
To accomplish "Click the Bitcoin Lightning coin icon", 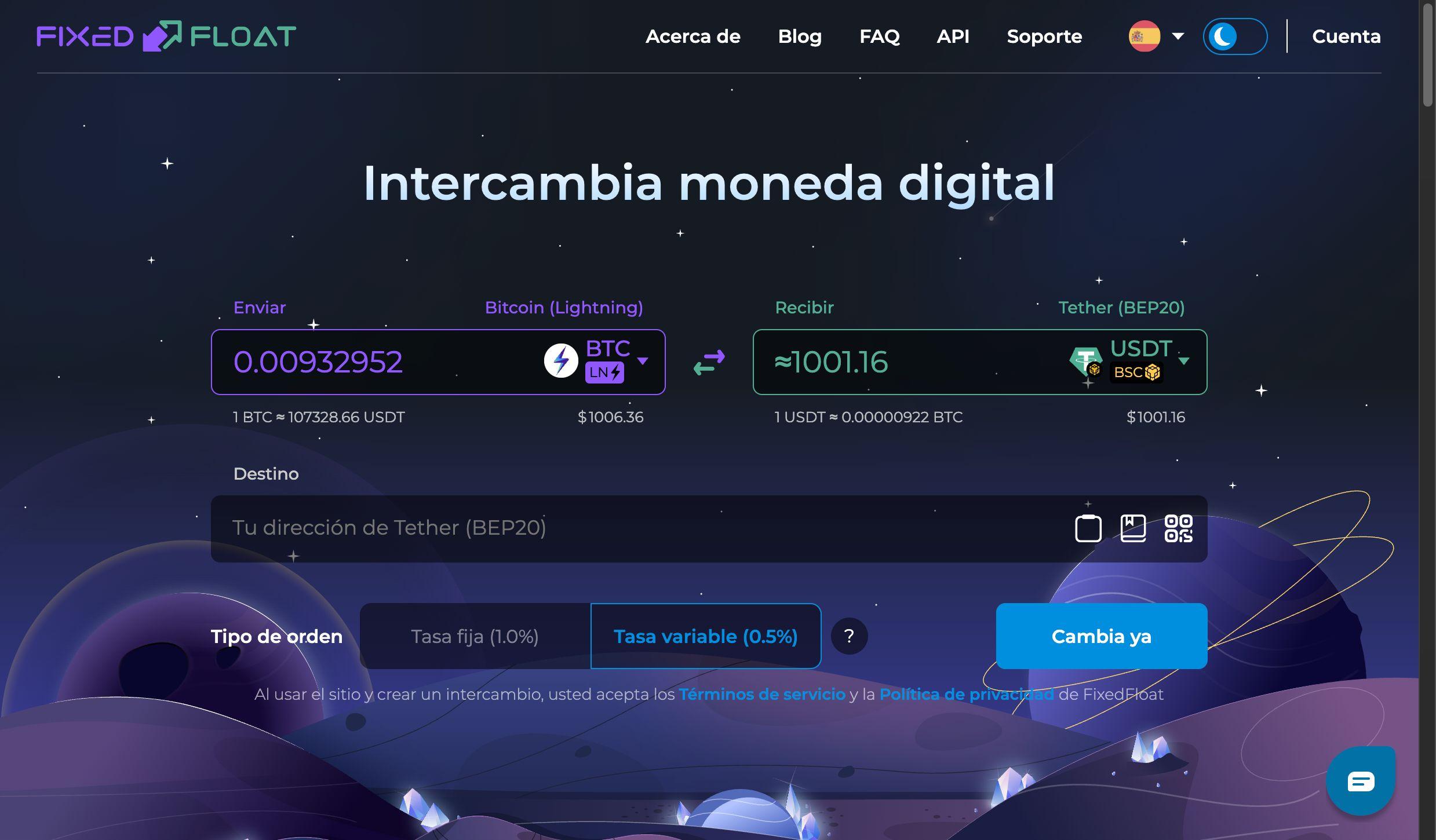I will pos(560,361).
